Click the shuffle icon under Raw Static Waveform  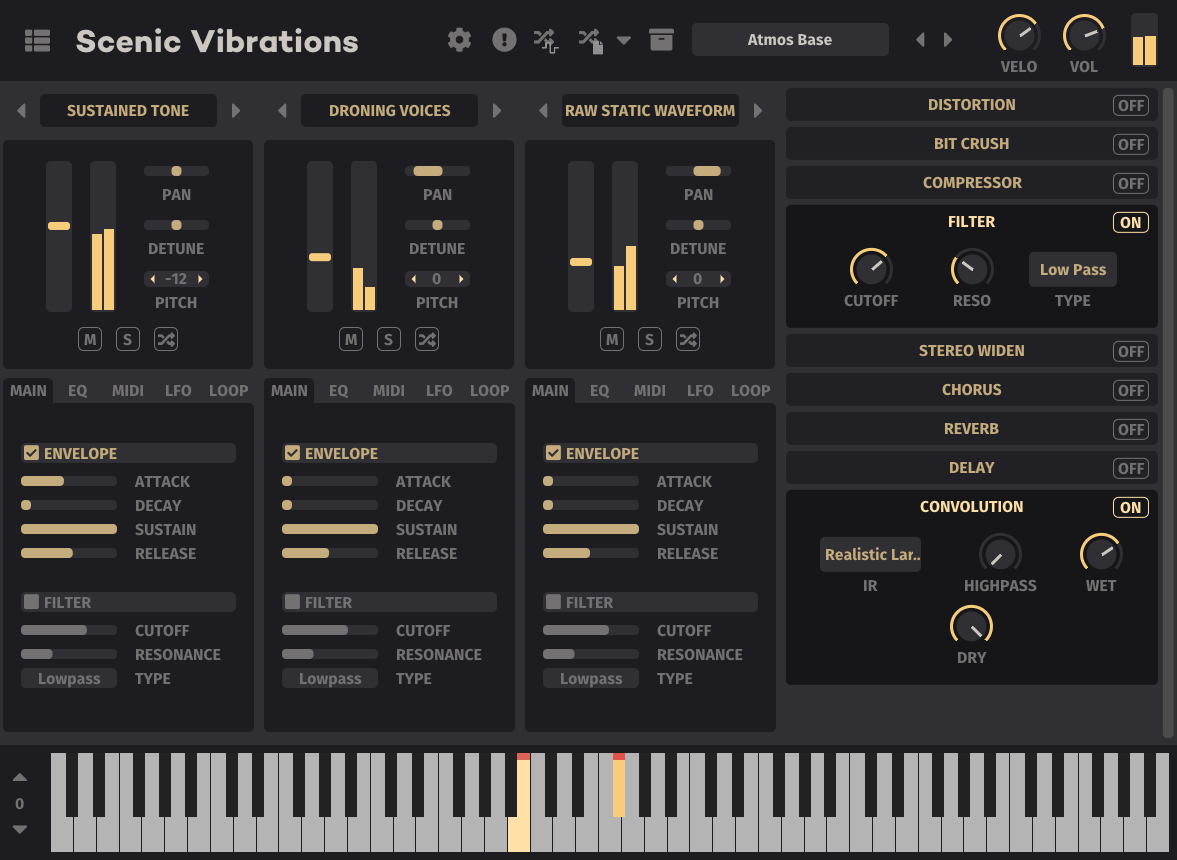[x=687, y=339]
